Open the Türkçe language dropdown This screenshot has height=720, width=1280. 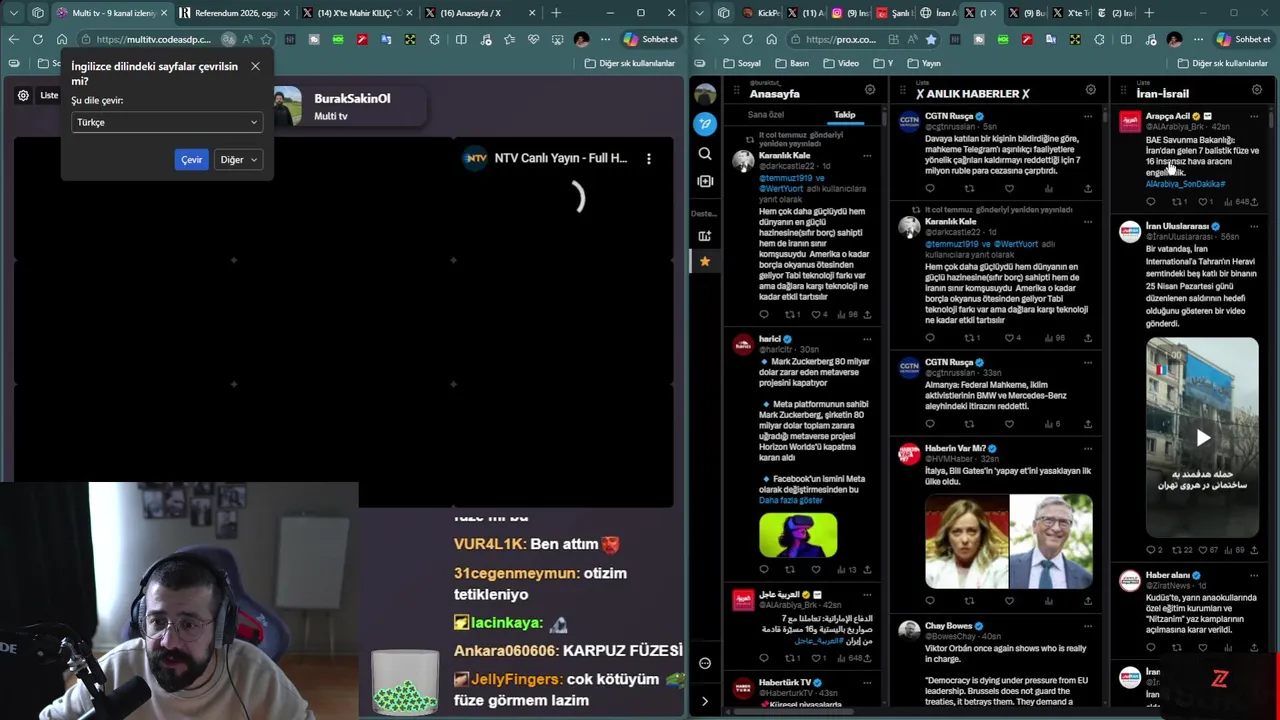(167, 122)
